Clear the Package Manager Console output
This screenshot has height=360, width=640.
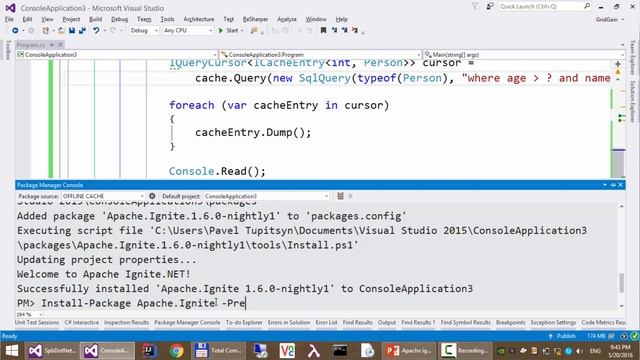point(340,196)
